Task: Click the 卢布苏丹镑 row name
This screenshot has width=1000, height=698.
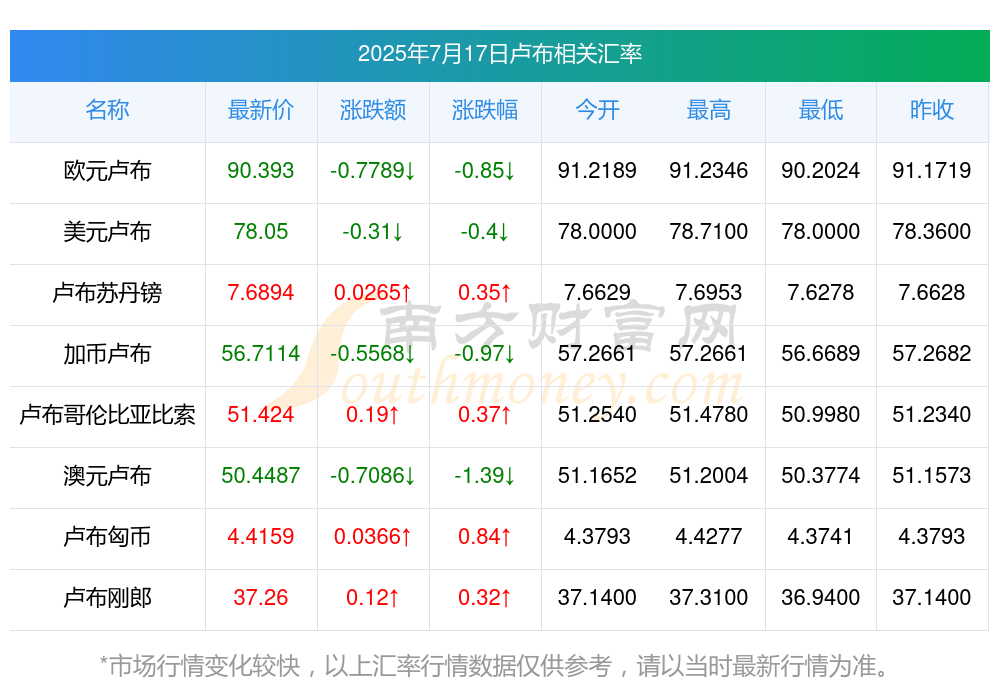Action: [107, 293]
